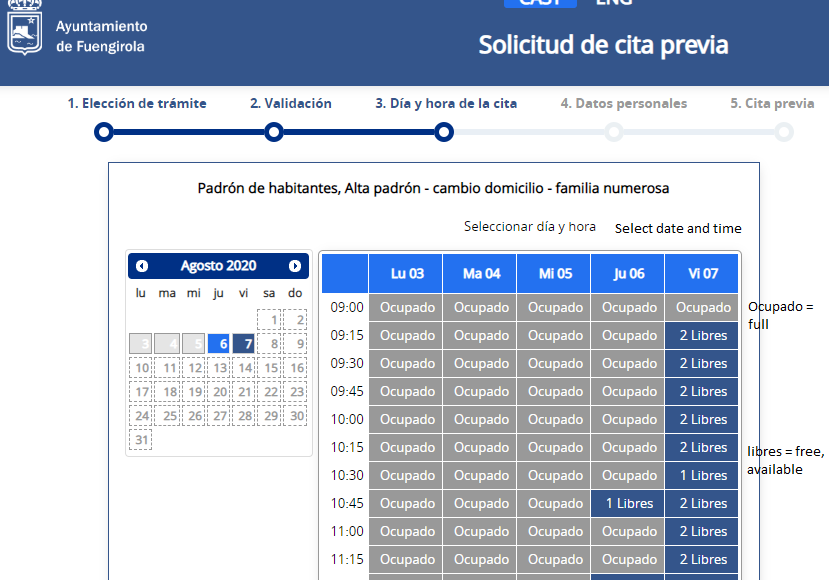Switch language to ENG

pos(614,3)
